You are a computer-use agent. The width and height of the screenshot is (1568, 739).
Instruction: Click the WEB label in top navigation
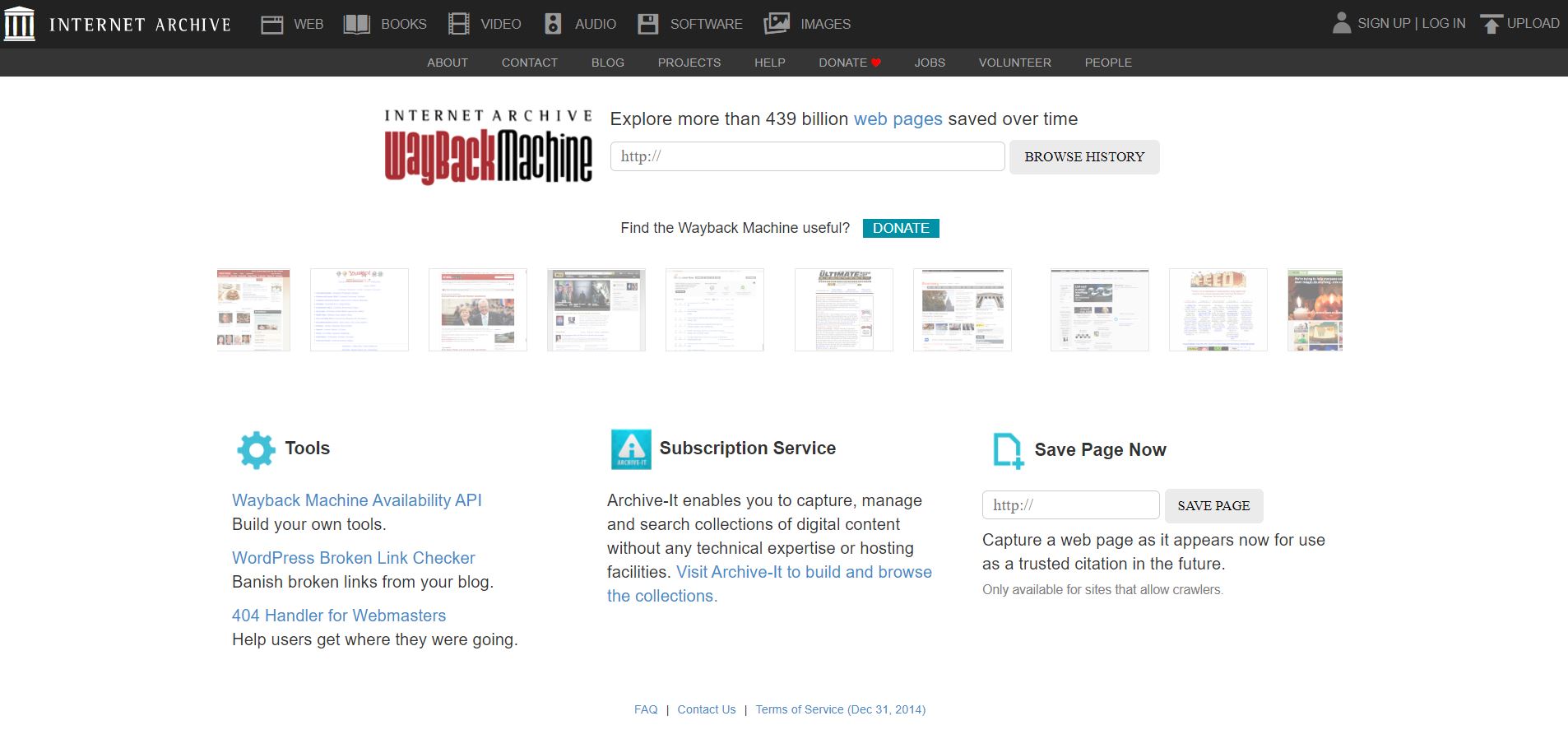[308, 25]
